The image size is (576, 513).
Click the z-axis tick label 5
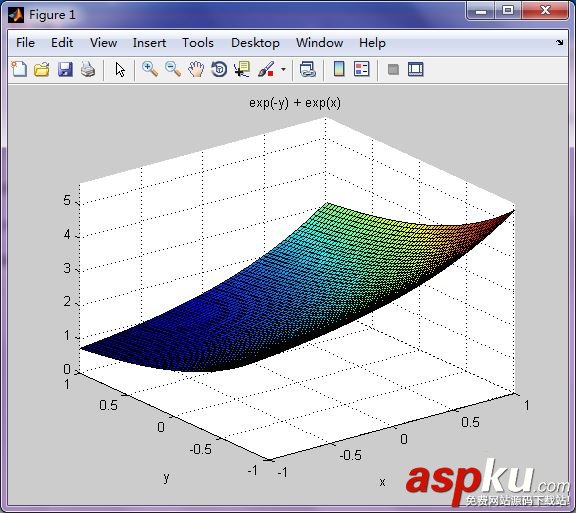66,200
